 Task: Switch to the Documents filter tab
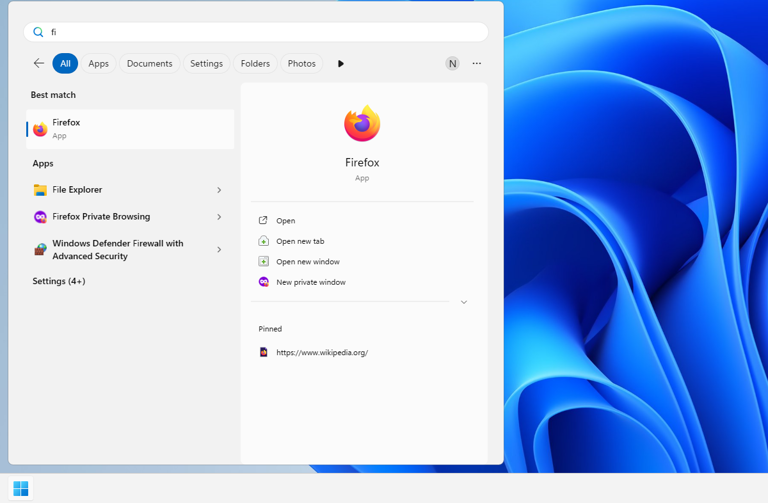pos(149,63)
